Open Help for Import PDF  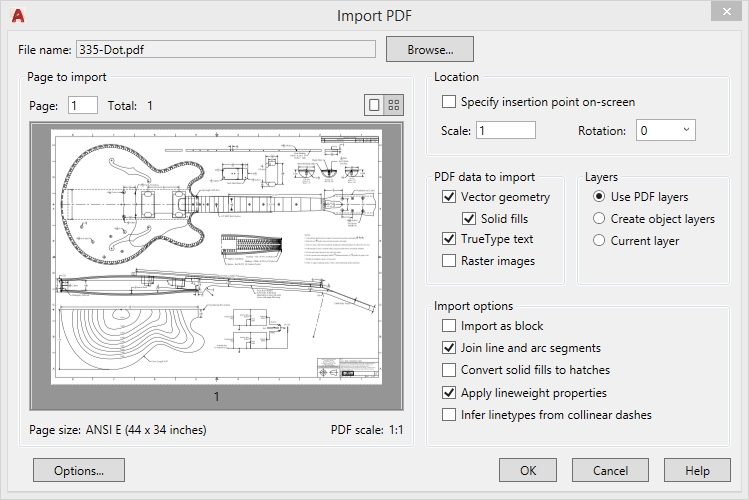pyautogui.click(x=697, y=470)
